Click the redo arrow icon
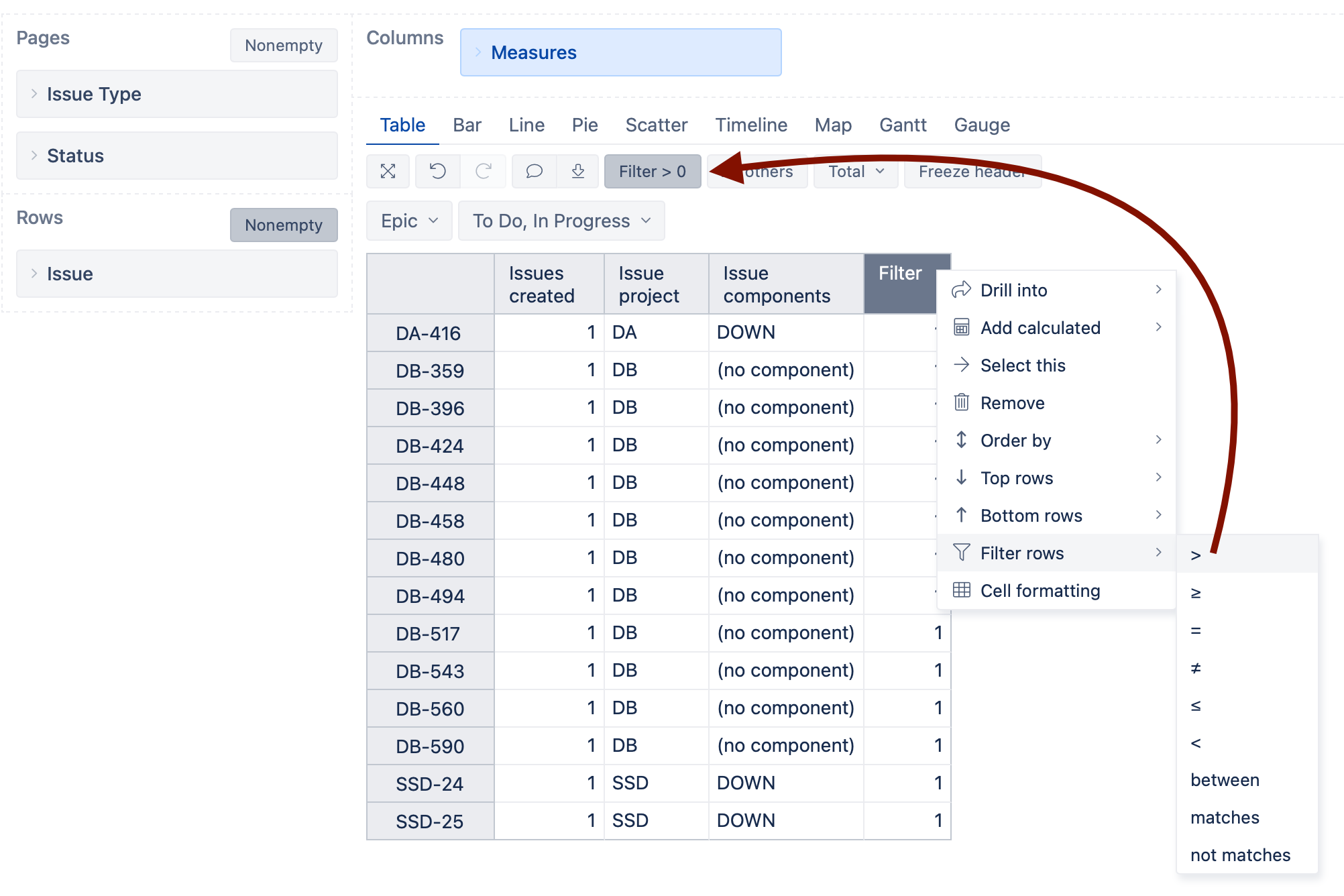 click(483, 172)
